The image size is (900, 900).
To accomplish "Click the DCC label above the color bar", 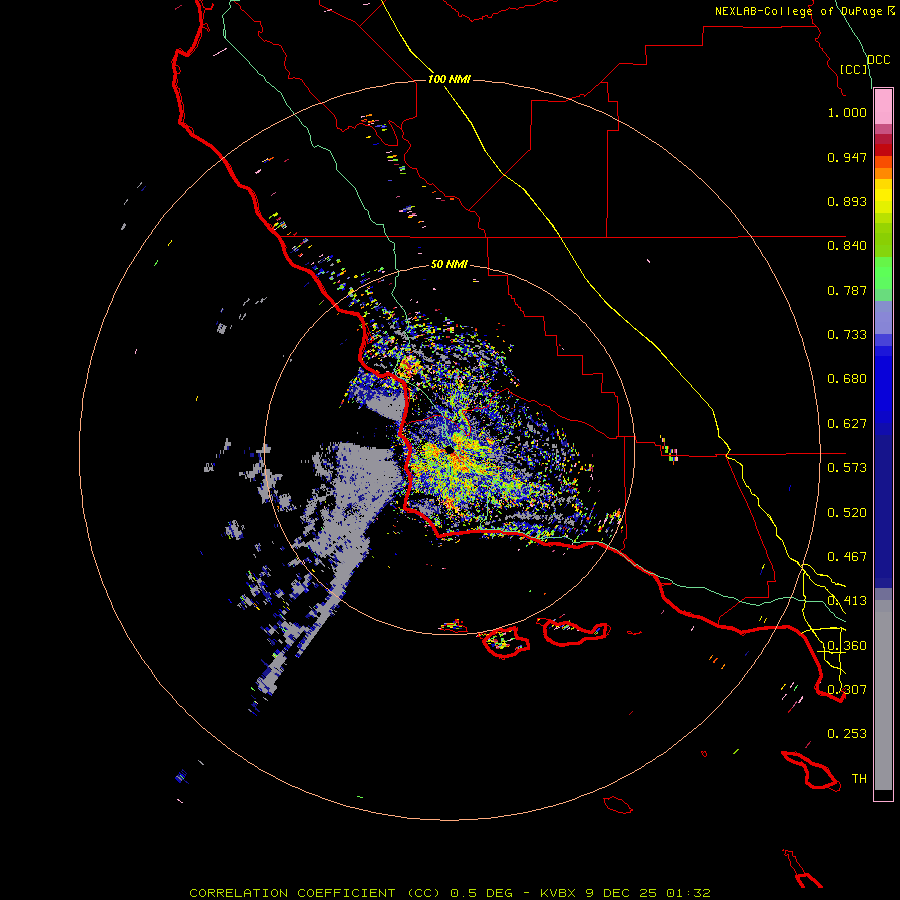I will click(x=878, y=60).
